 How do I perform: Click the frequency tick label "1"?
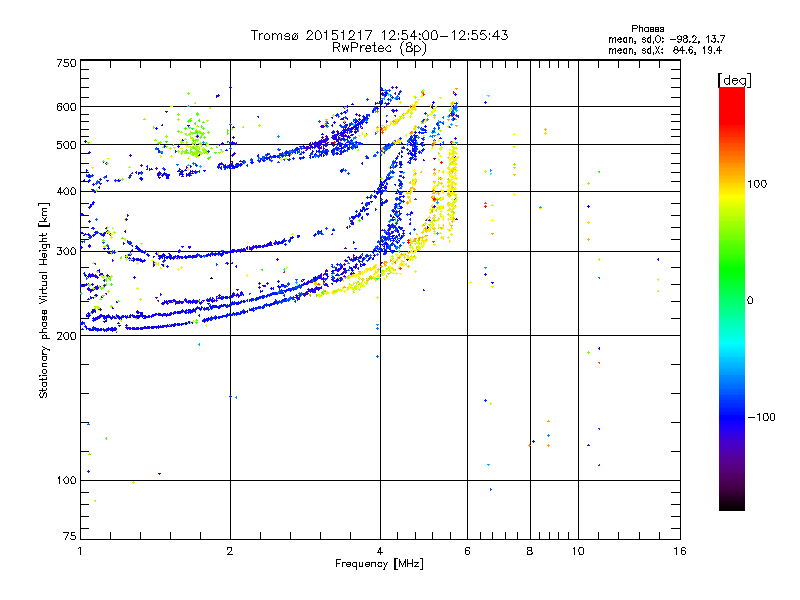pyautogui.click(x=80, y=551)
